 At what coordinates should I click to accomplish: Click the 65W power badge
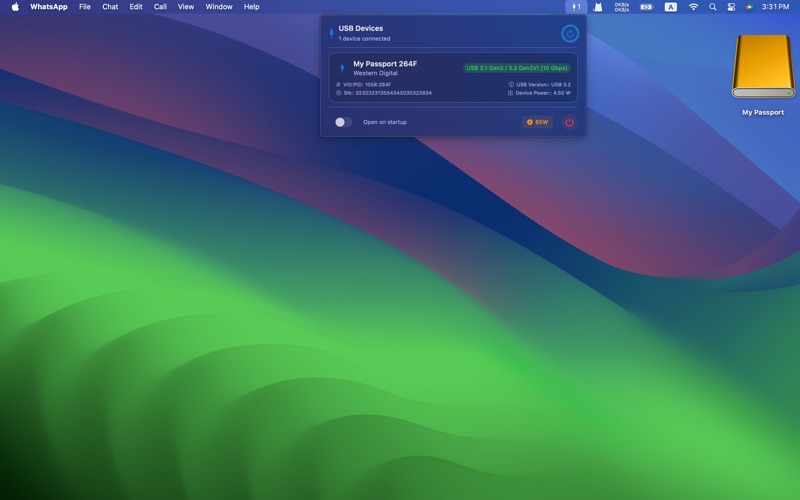pyautogui.click(x=537, y=122)
